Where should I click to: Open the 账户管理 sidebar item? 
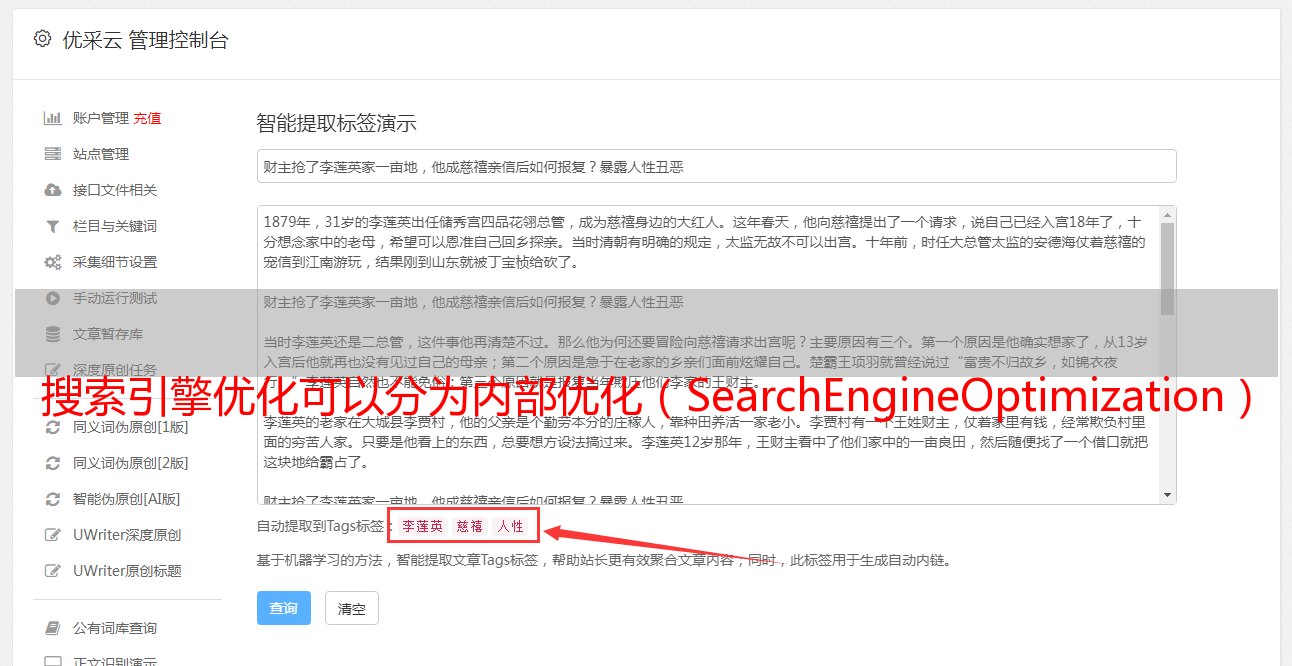coord(101,118)
